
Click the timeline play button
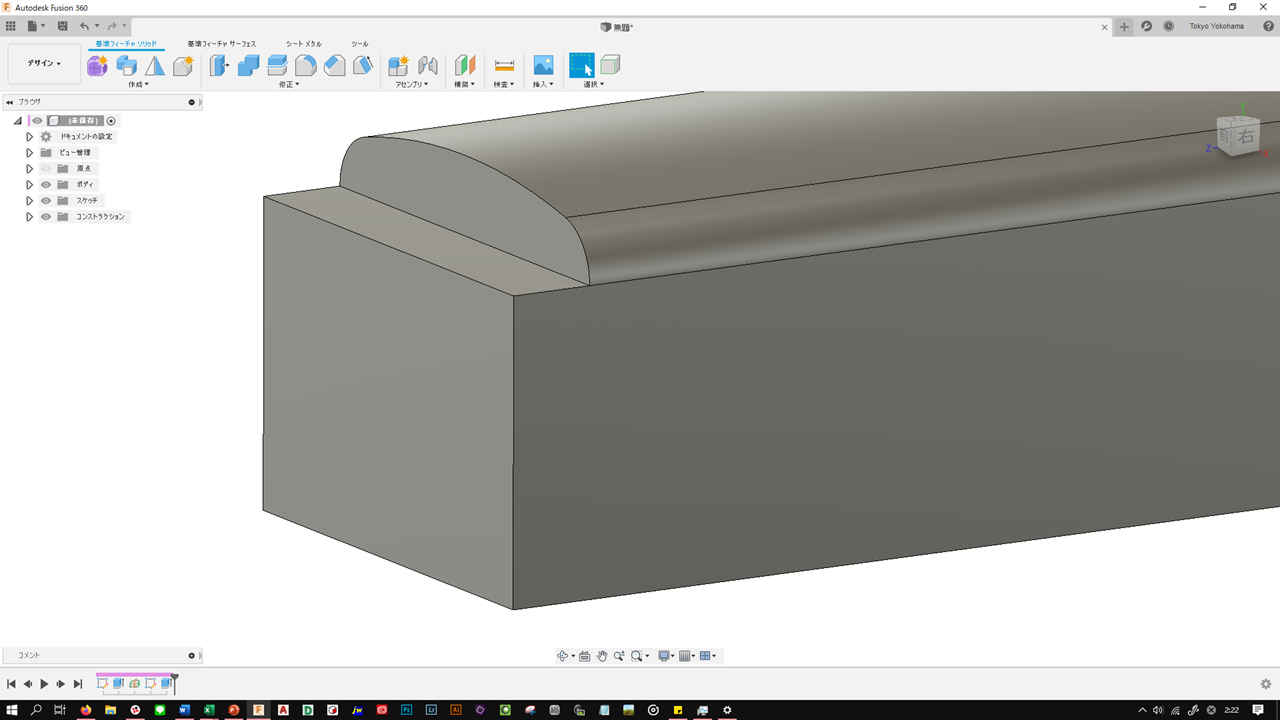point(44,684)
